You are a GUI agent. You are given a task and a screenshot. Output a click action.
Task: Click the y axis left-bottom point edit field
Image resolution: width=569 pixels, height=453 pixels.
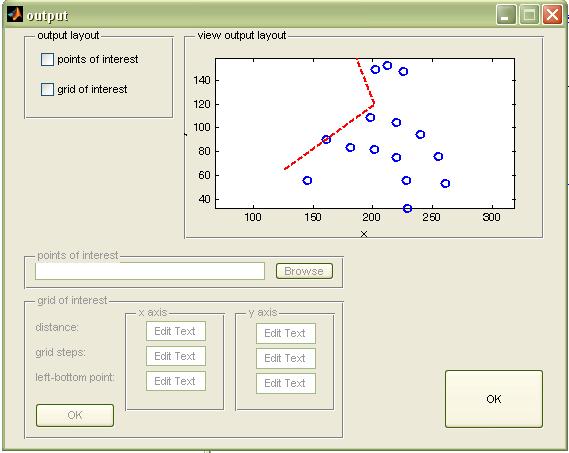pos(286,383)
